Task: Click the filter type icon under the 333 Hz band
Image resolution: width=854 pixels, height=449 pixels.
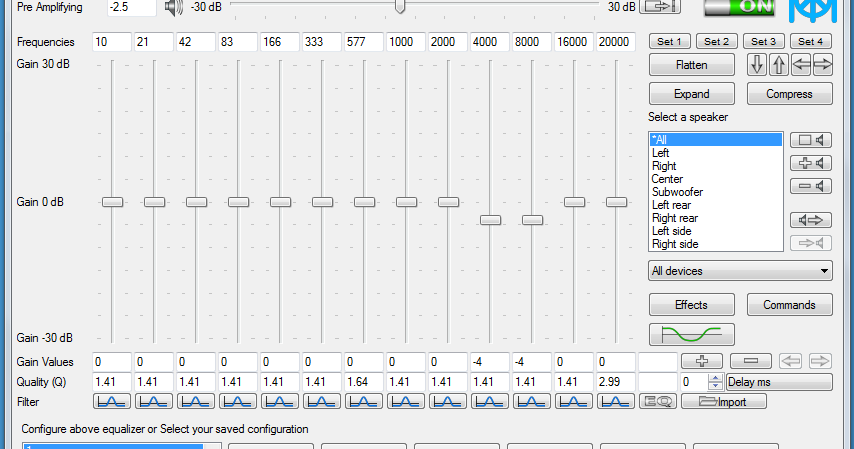Action: (x=321, y=402)
